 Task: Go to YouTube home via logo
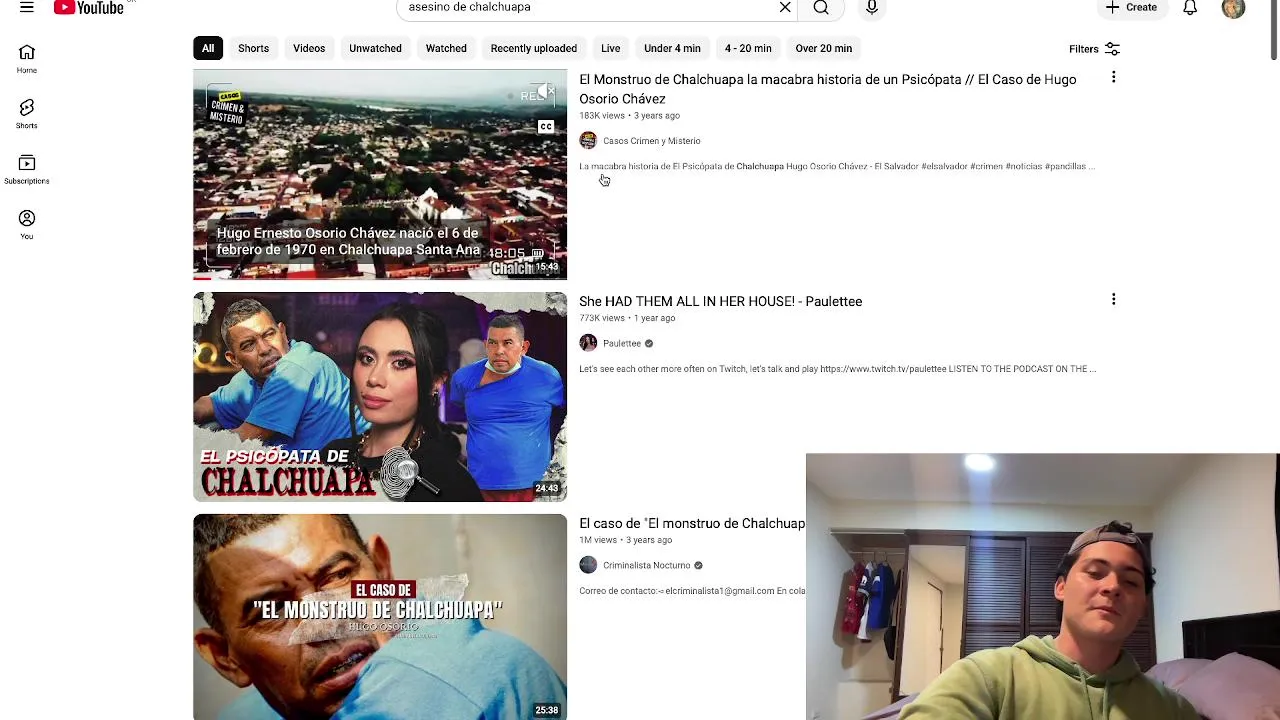point(89,8)
